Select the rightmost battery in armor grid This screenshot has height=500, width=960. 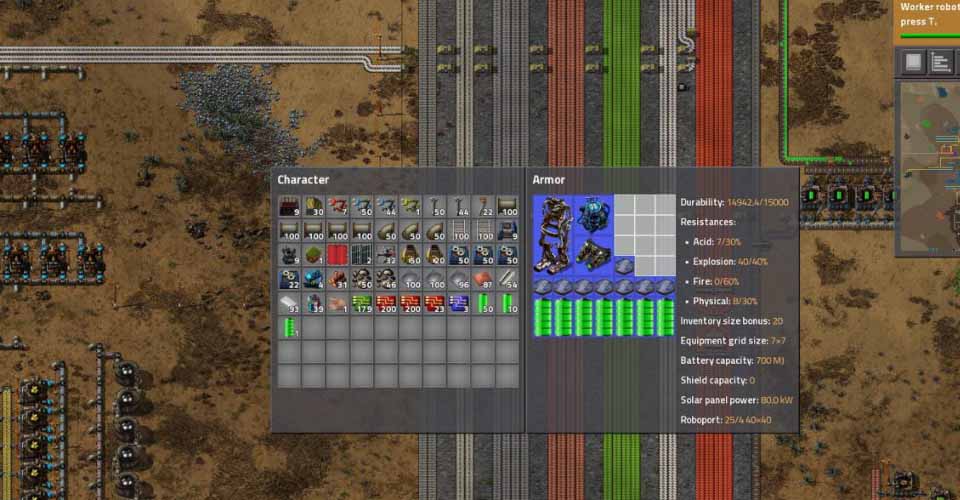point(665,317)
